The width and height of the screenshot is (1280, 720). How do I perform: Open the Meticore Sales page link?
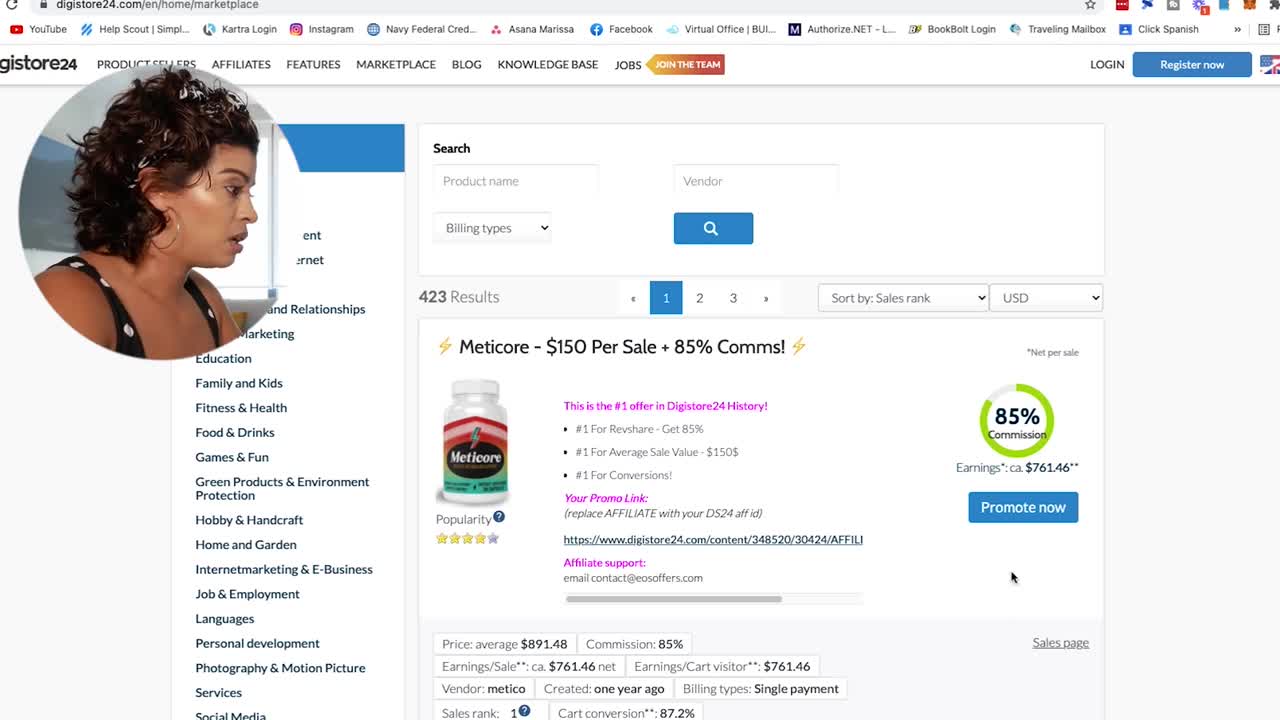pyautogui.click(x=1060, y=643)
